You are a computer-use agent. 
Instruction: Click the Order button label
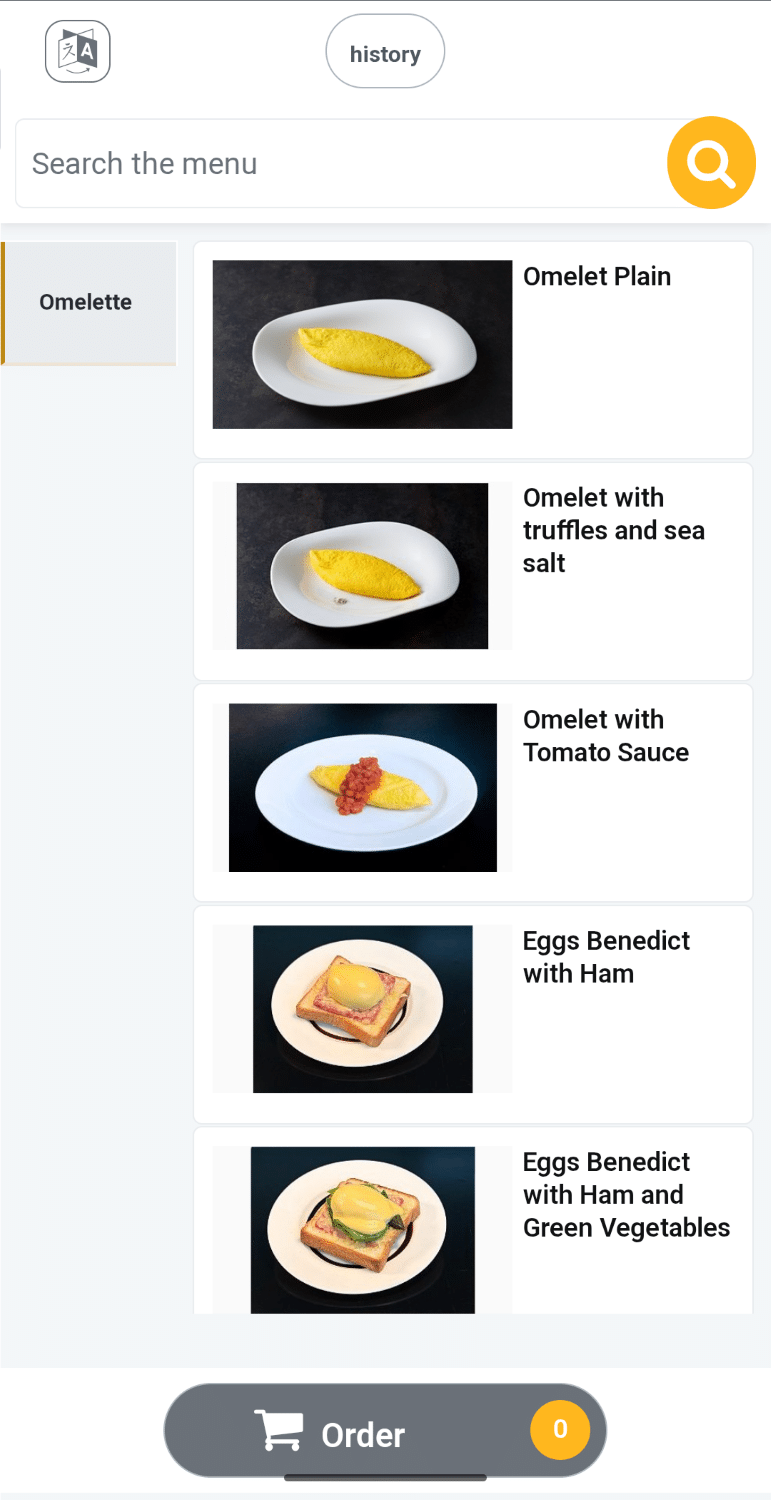click(363, 1435)
